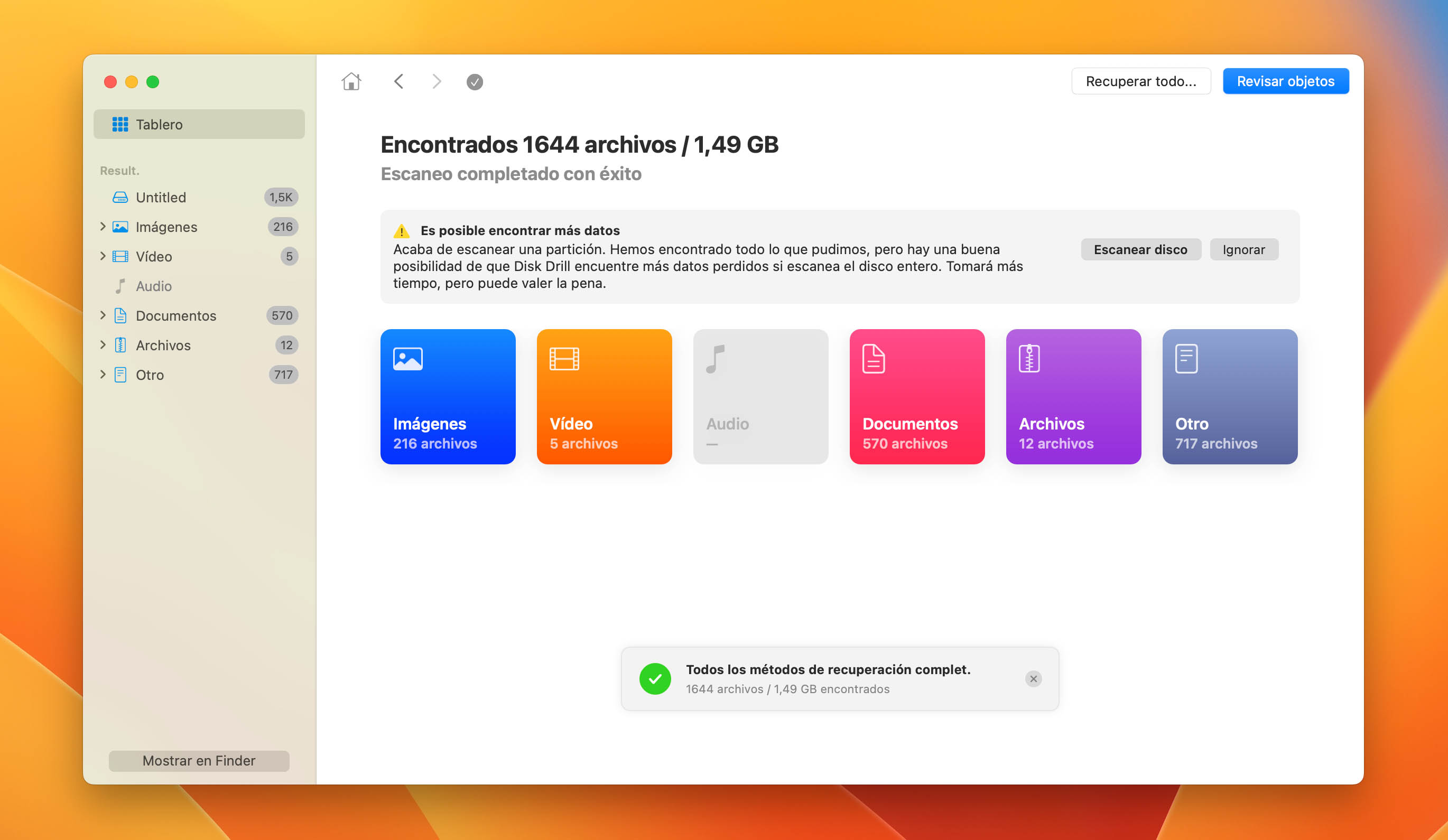Viewport: 1448px width, 840px height.
Task: Click the 12 count badge for Archivos
Action: coord(287,346)
